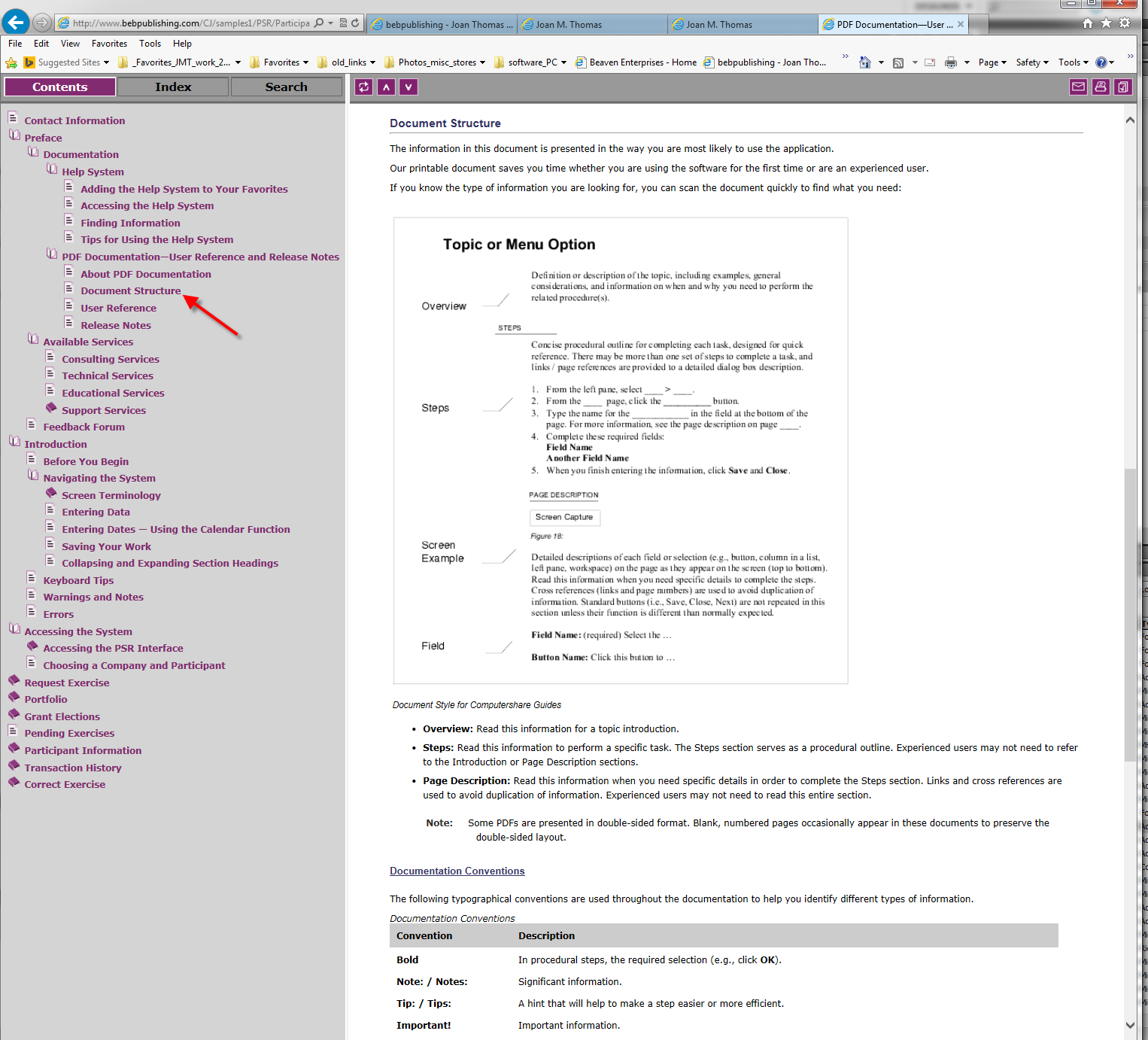Collapse the Preface open book icon
The image size is (1148, 1040).
pos(14,136)
